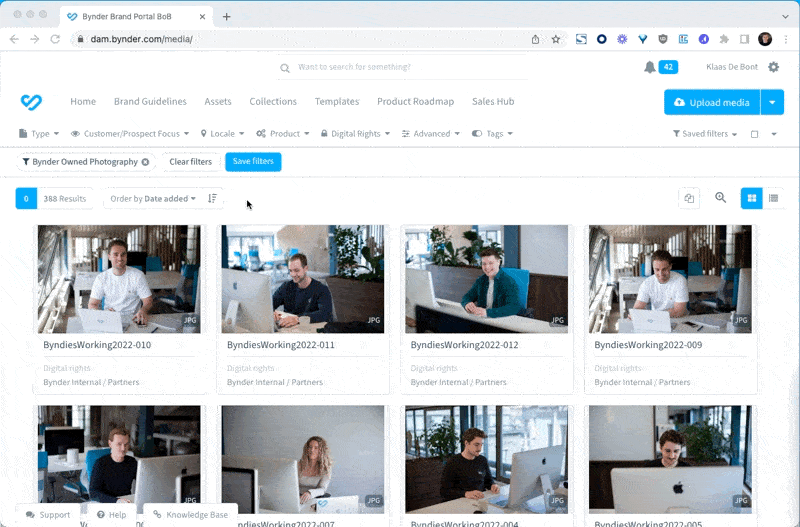Switch to grid view
The width and height of the screenshot is (800, 527).
[x=752, y=198]
